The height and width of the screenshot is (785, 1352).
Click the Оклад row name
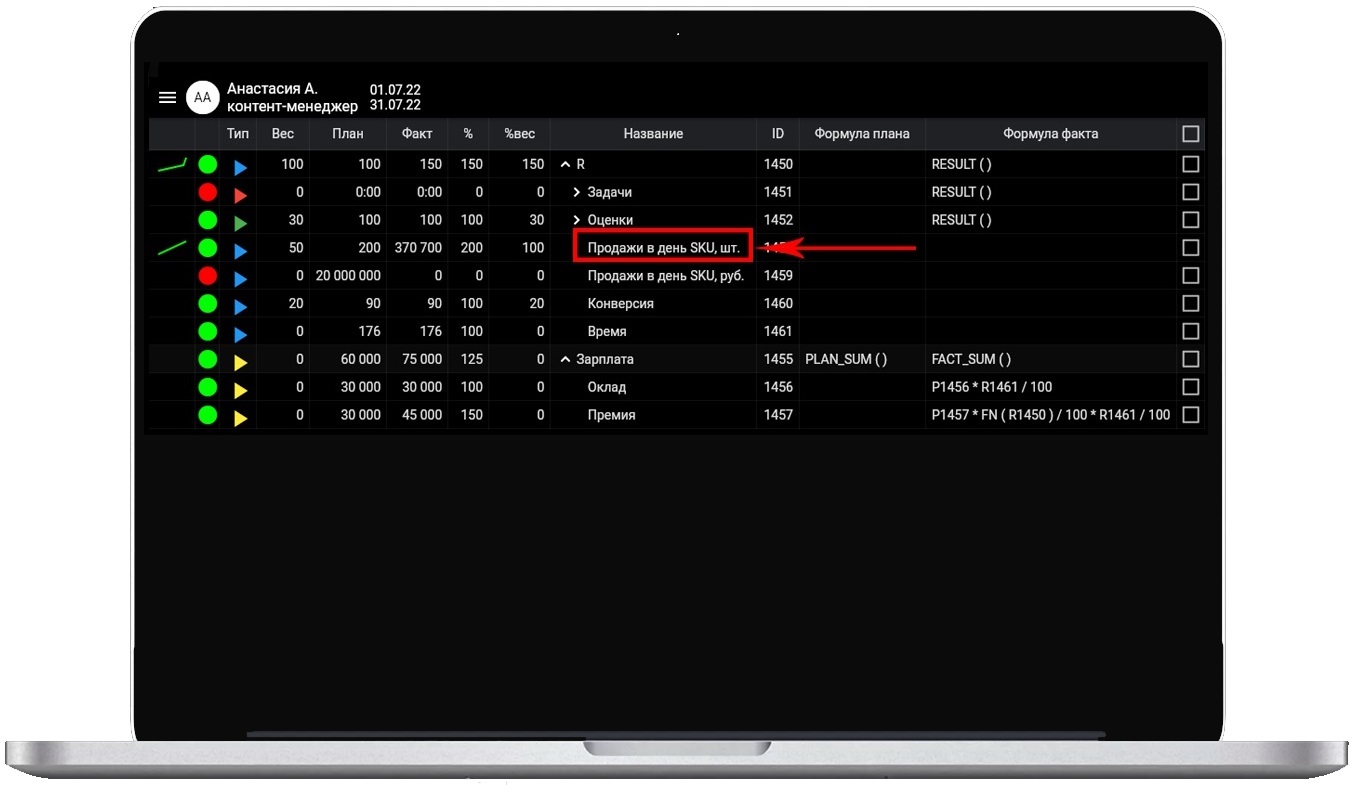pos(607,387)
